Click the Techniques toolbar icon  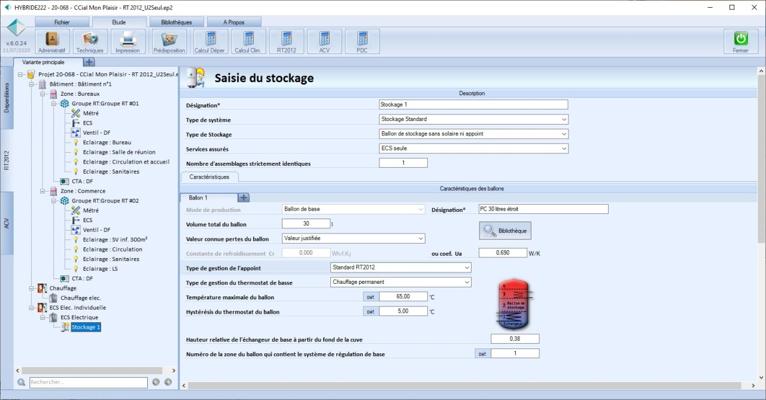click(x=89, y=41)
